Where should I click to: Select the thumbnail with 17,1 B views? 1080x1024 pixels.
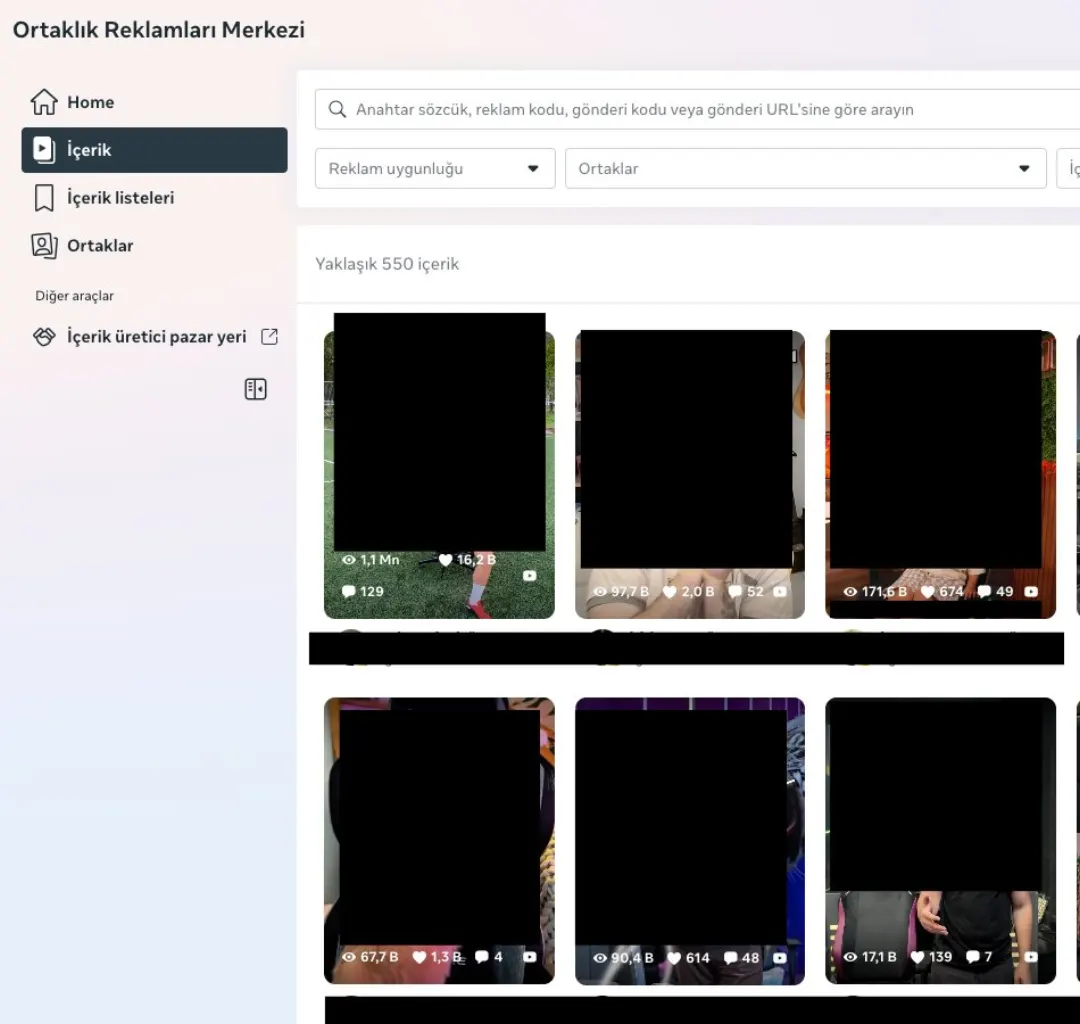940,841
